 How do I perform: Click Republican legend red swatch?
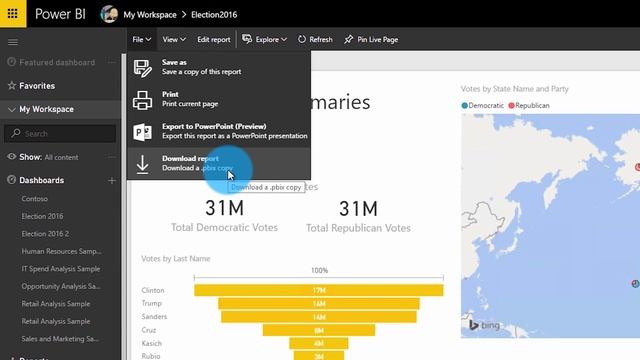(x=511, y=105)
